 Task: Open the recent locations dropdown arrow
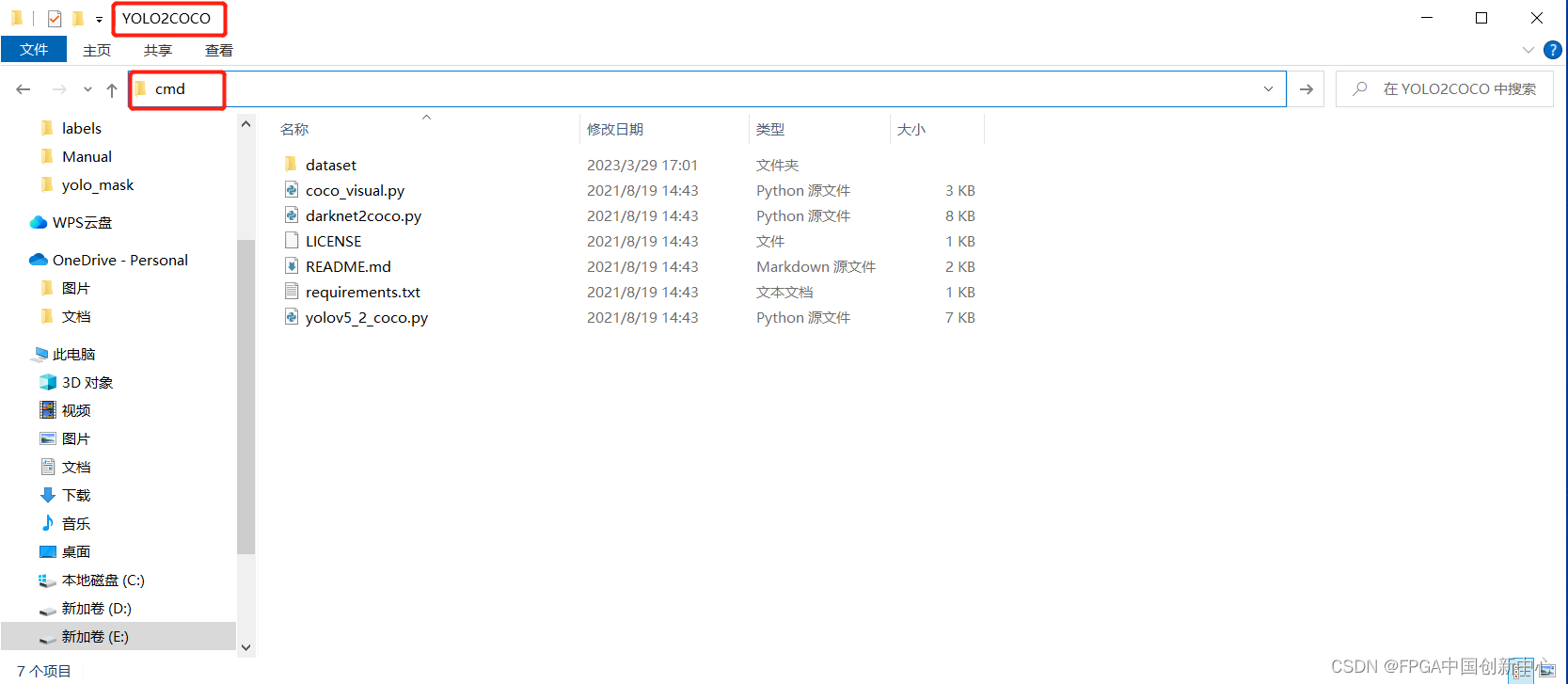[87, 89]
